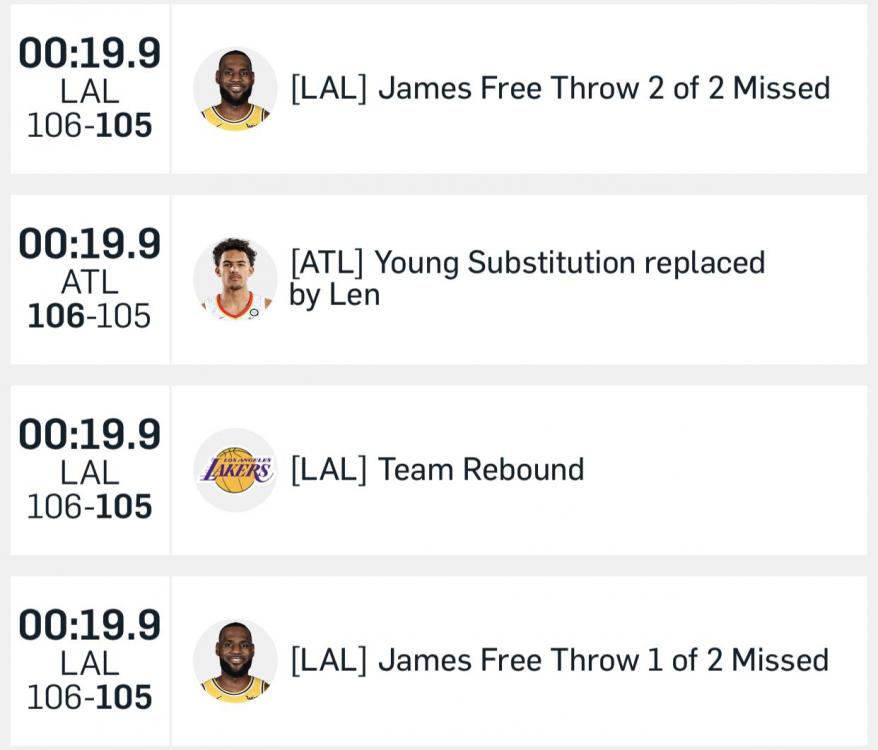Click 106-105 score in Free Throw 2 of 2 row

tap(89, 125)
